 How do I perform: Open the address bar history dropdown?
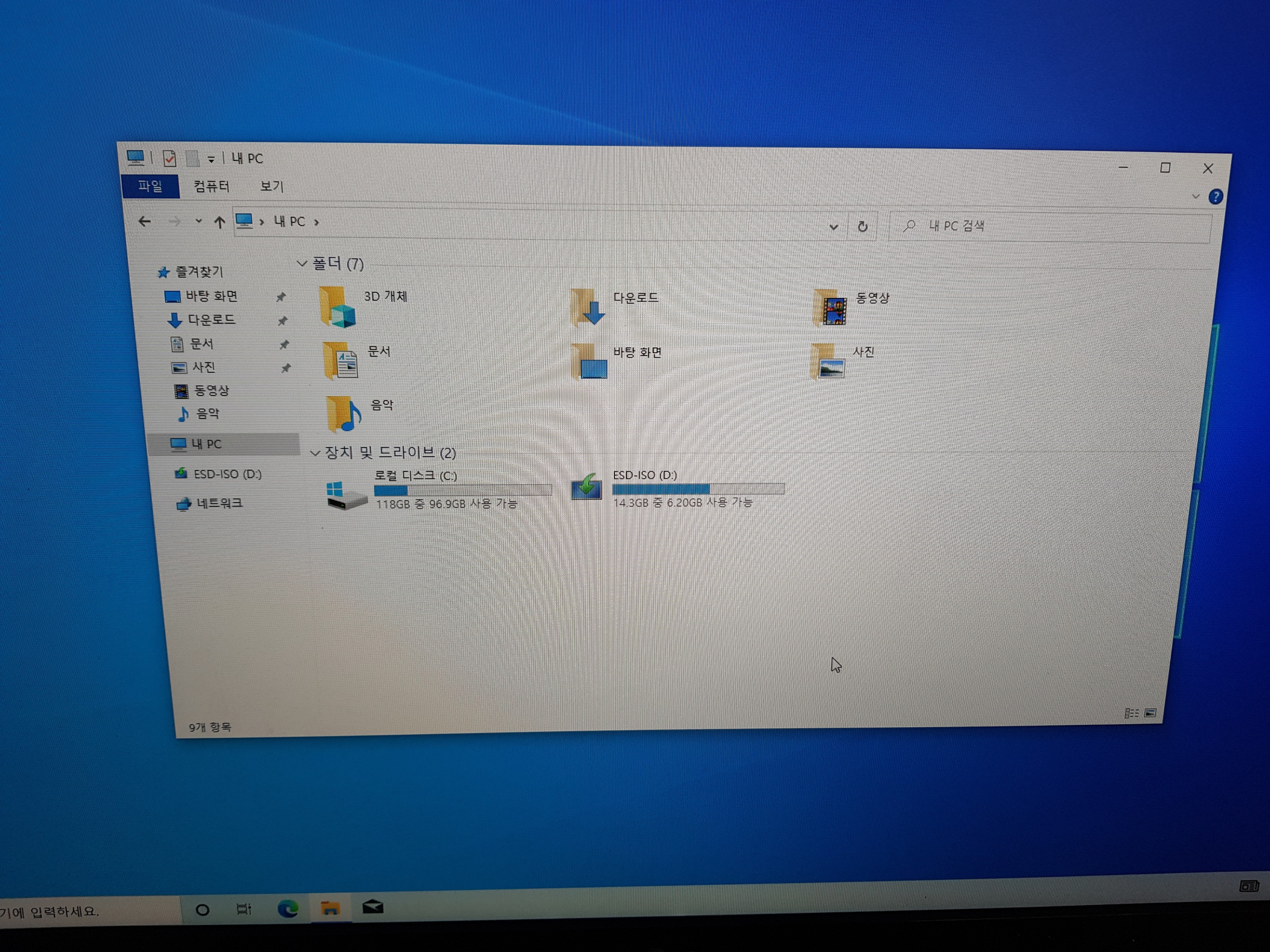[834, 227]
